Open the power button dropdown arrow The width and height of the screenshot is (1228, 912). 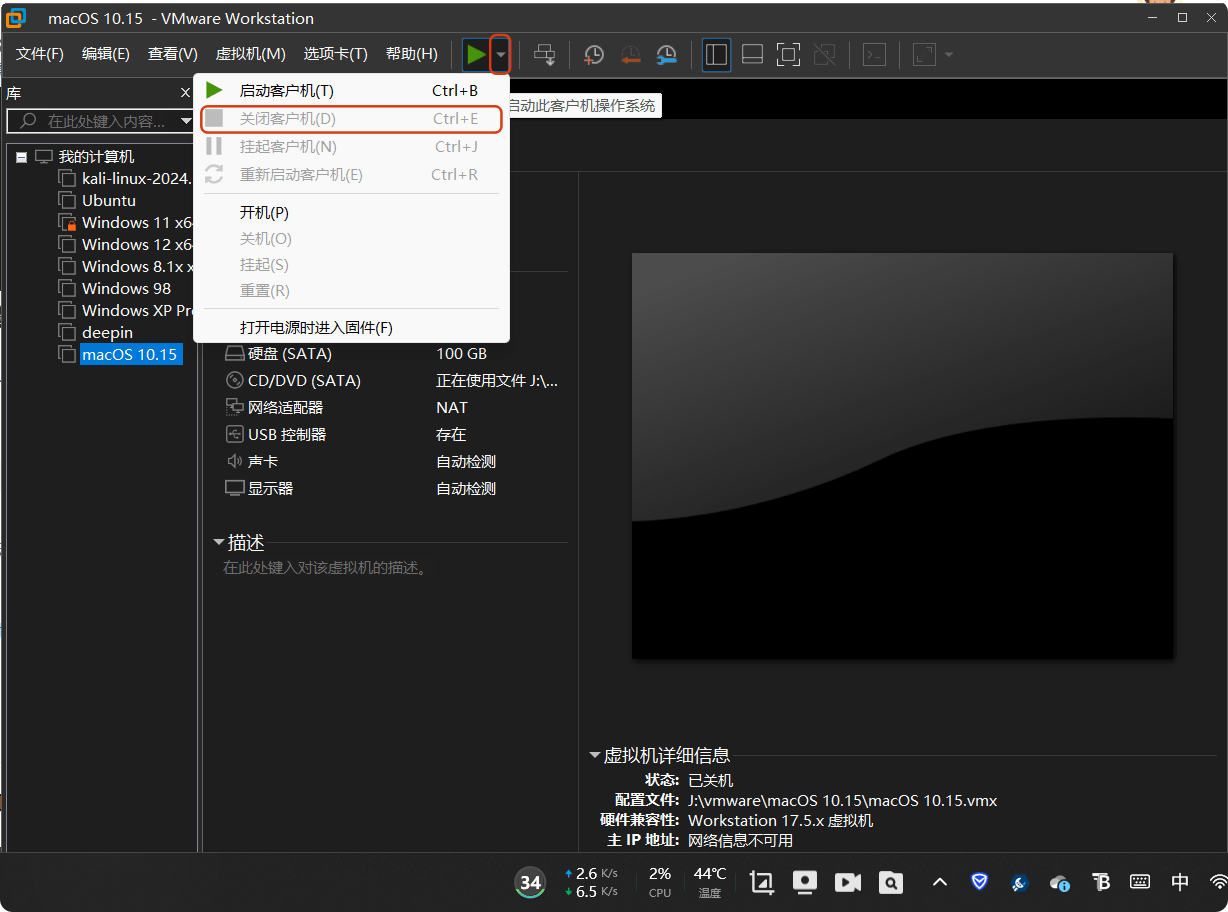(x=499, y=55)
